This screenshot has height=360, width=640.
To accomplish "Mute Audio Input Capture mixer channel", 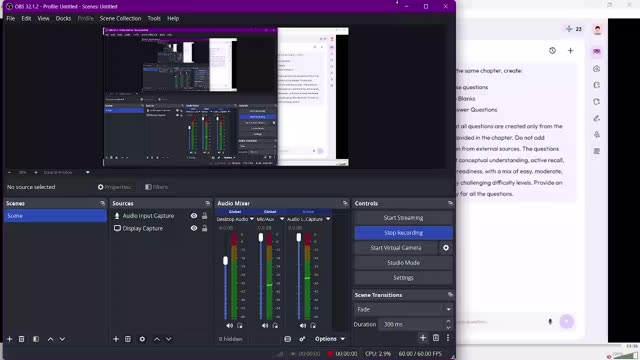I will click(x=302, y=326).
